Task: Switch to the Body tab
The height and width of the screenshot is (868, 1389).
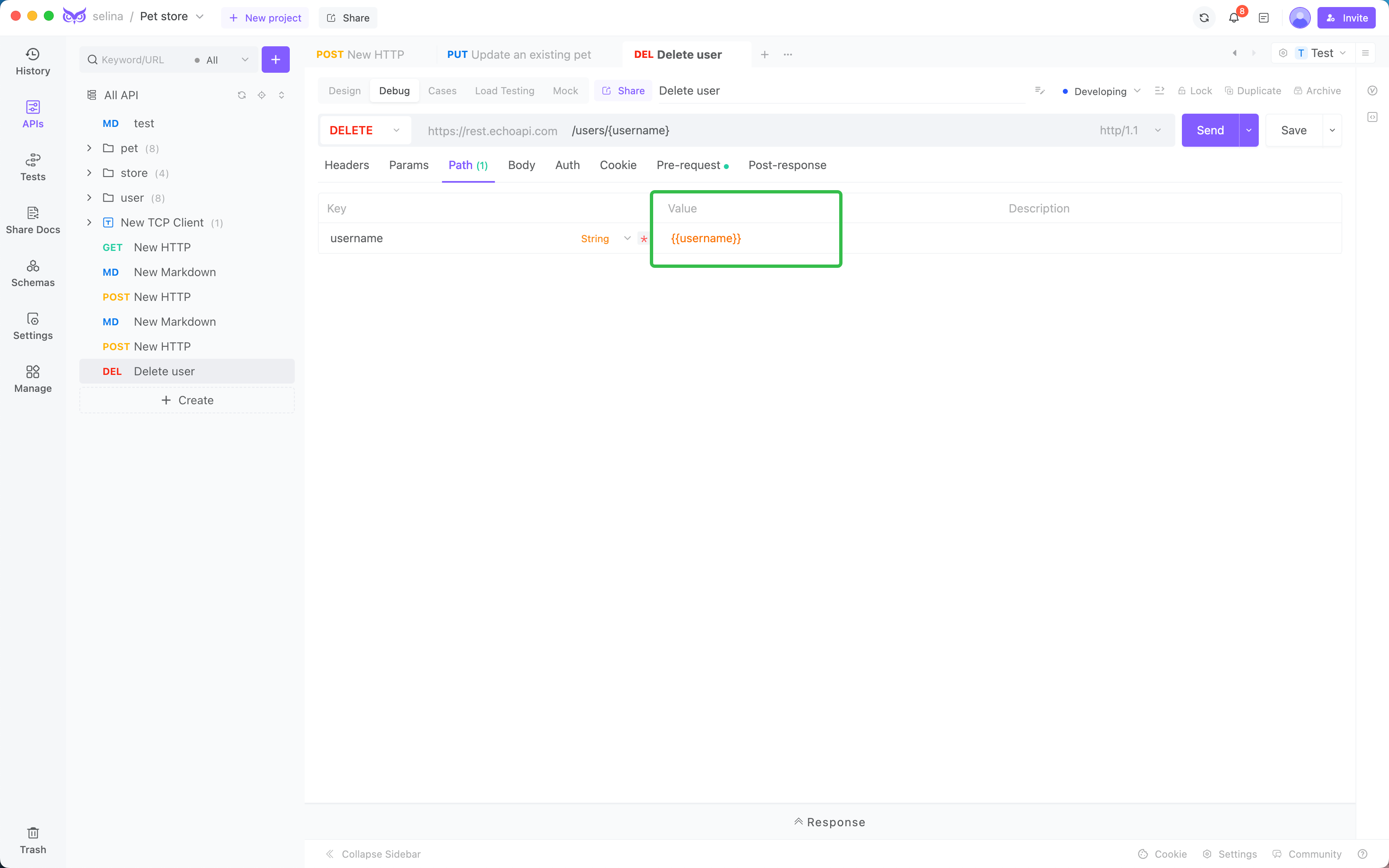Action: click(521, 165)
